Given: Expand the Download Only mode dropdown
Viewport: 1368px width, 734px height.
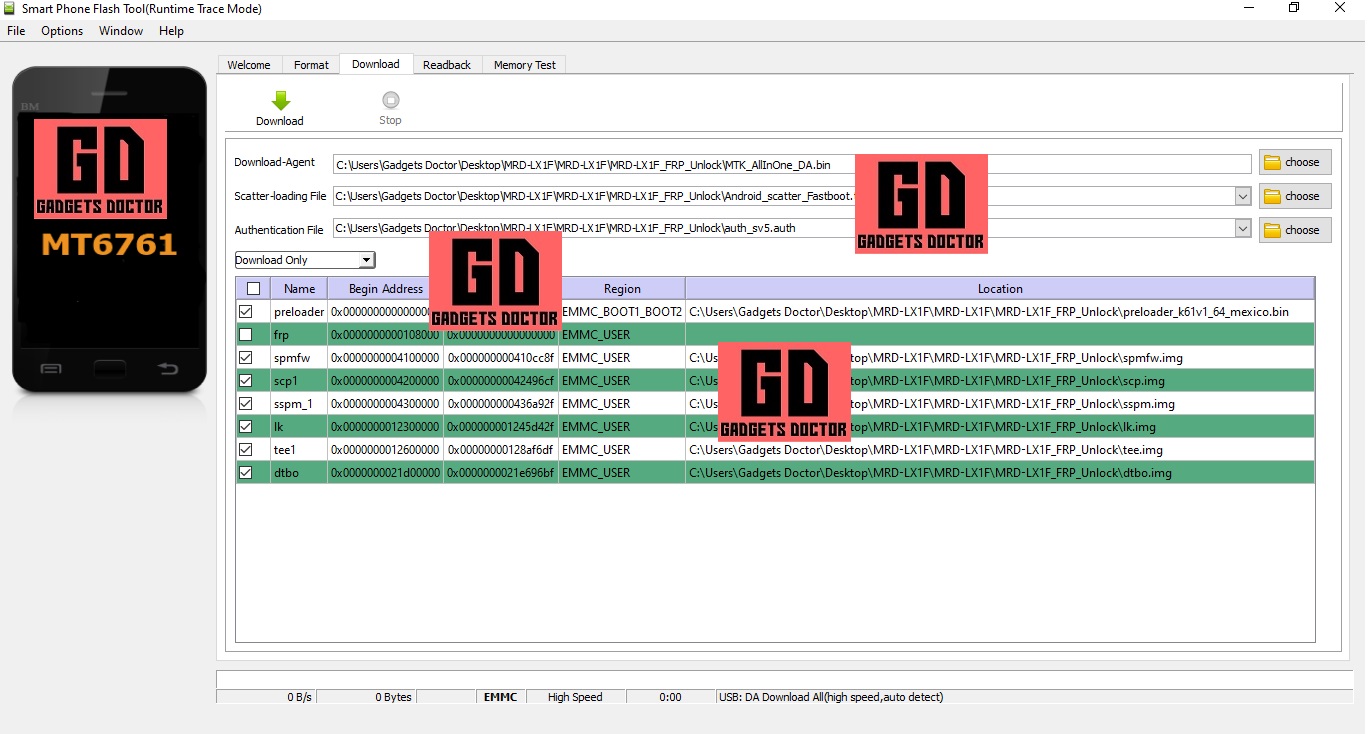Looking at the screenshot, I should click(x=367, y=260).
